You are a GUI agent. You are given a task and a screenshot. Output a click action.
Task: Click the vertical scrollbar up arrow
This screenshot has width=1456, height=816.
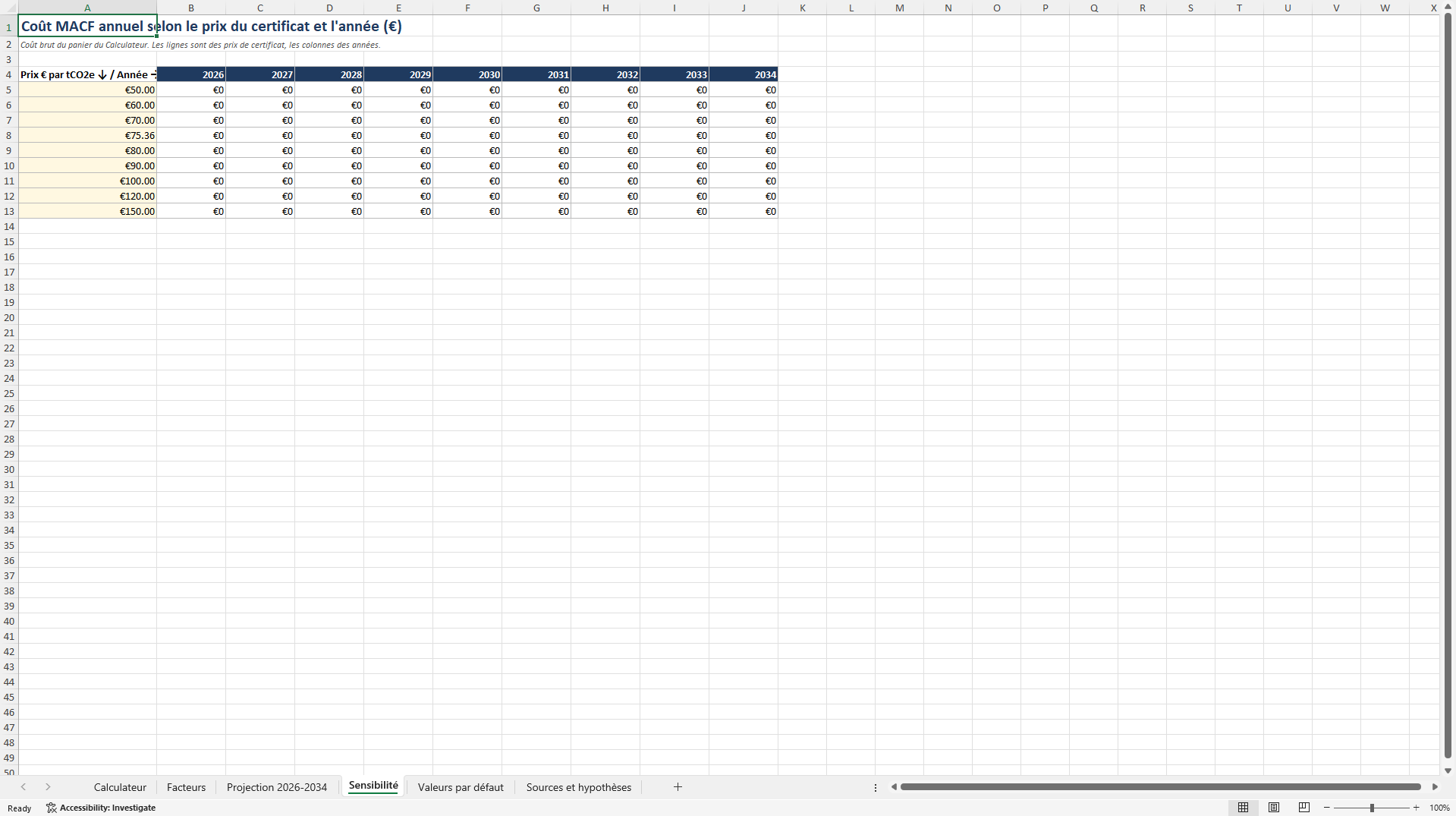1448,6
